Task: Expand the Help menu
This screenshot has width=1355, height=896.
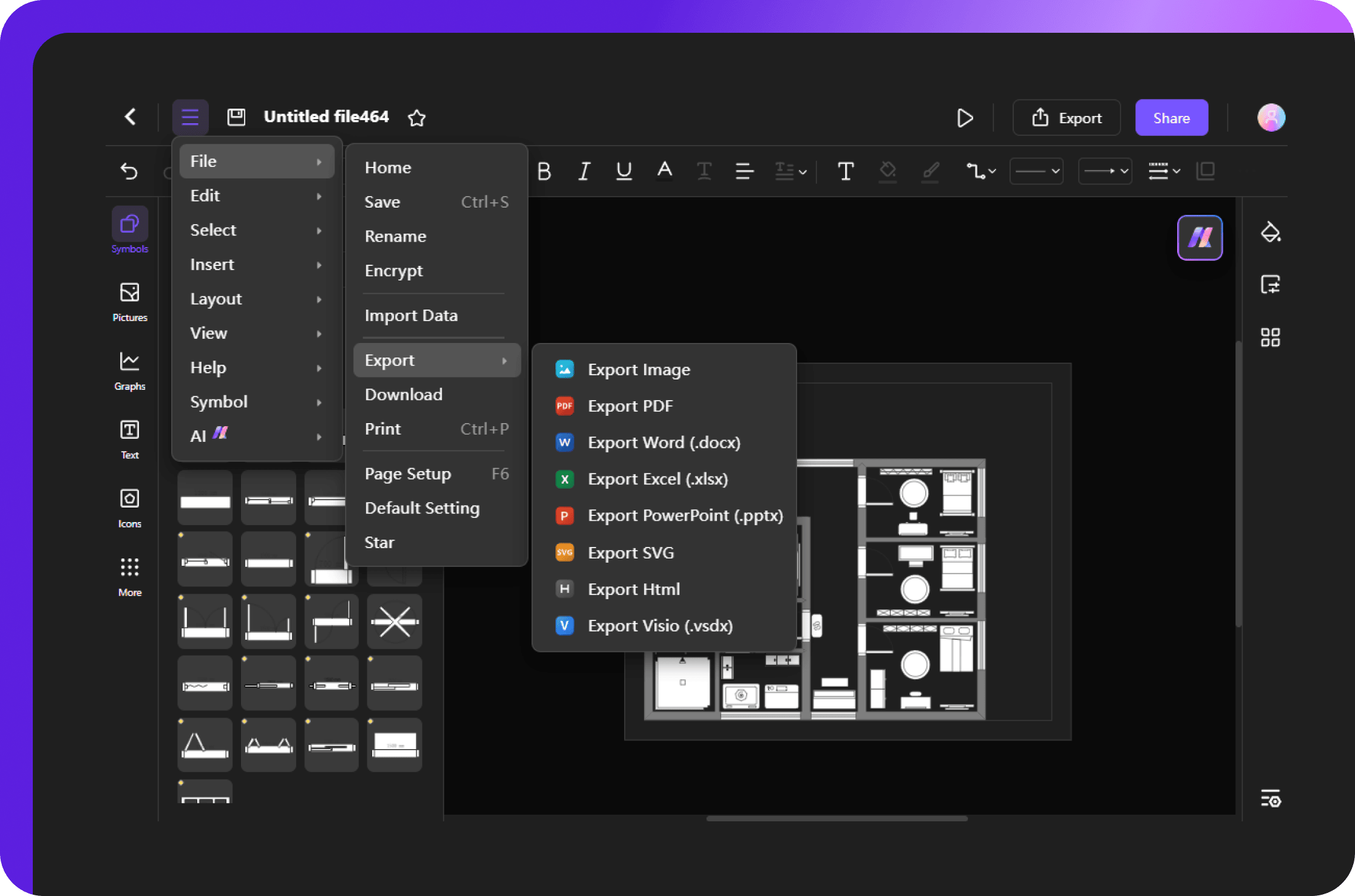Action: point(257,368)
